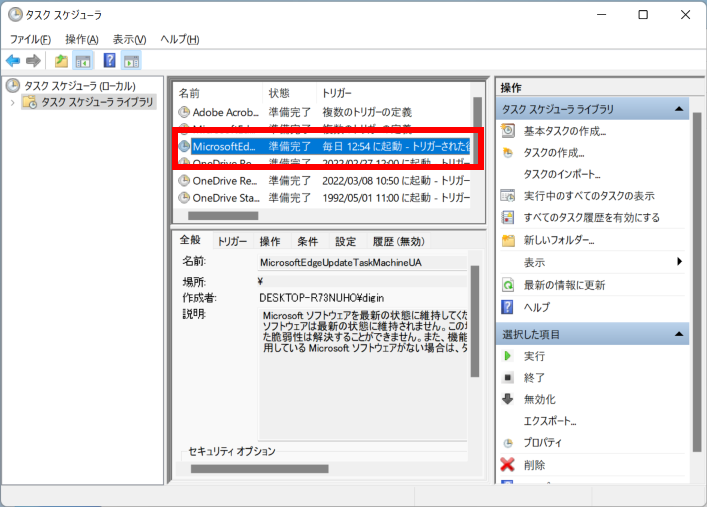Click 新しいフォルダー... action text
The image size is (707, 507).
tap(559, 240)
